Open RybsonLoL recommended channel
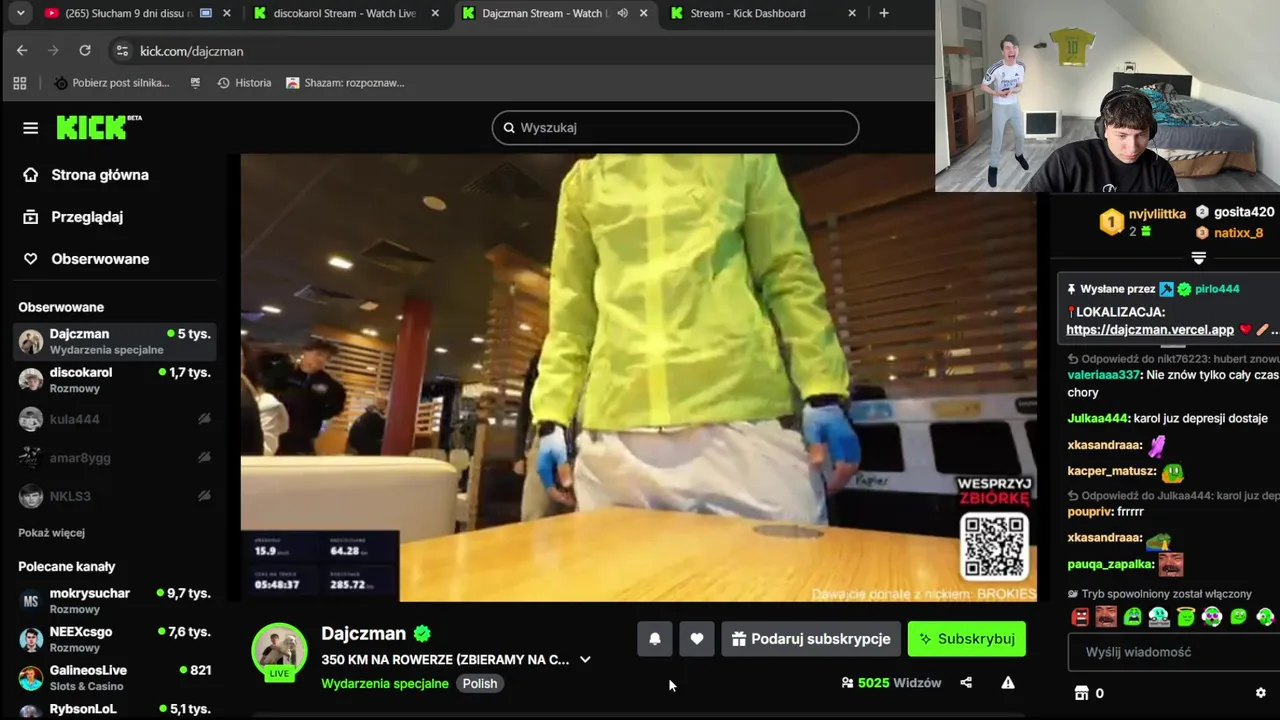1280x720 pixels. [115, 709]
